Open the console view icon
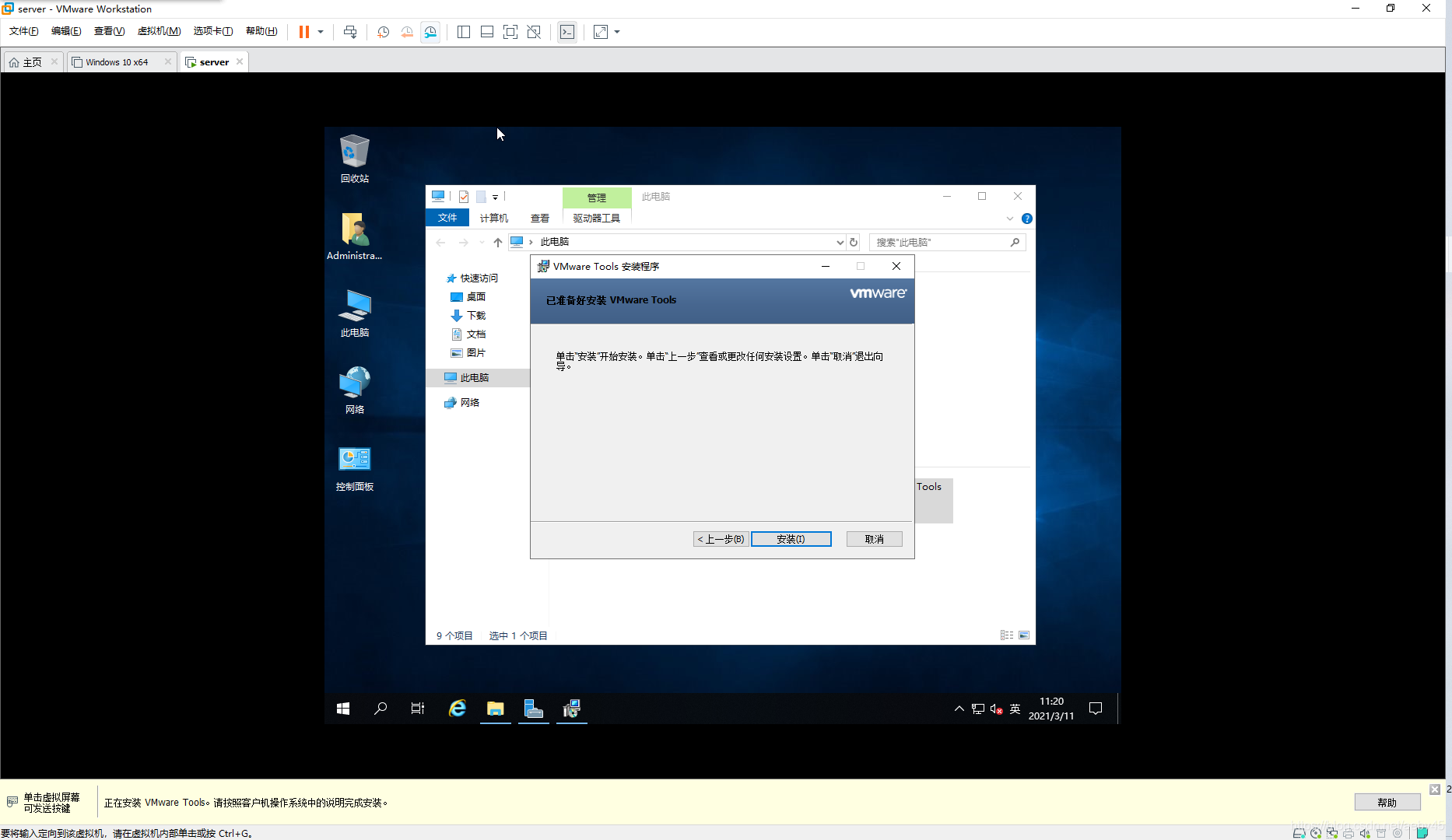1452x840 pixels. point(567,32)
